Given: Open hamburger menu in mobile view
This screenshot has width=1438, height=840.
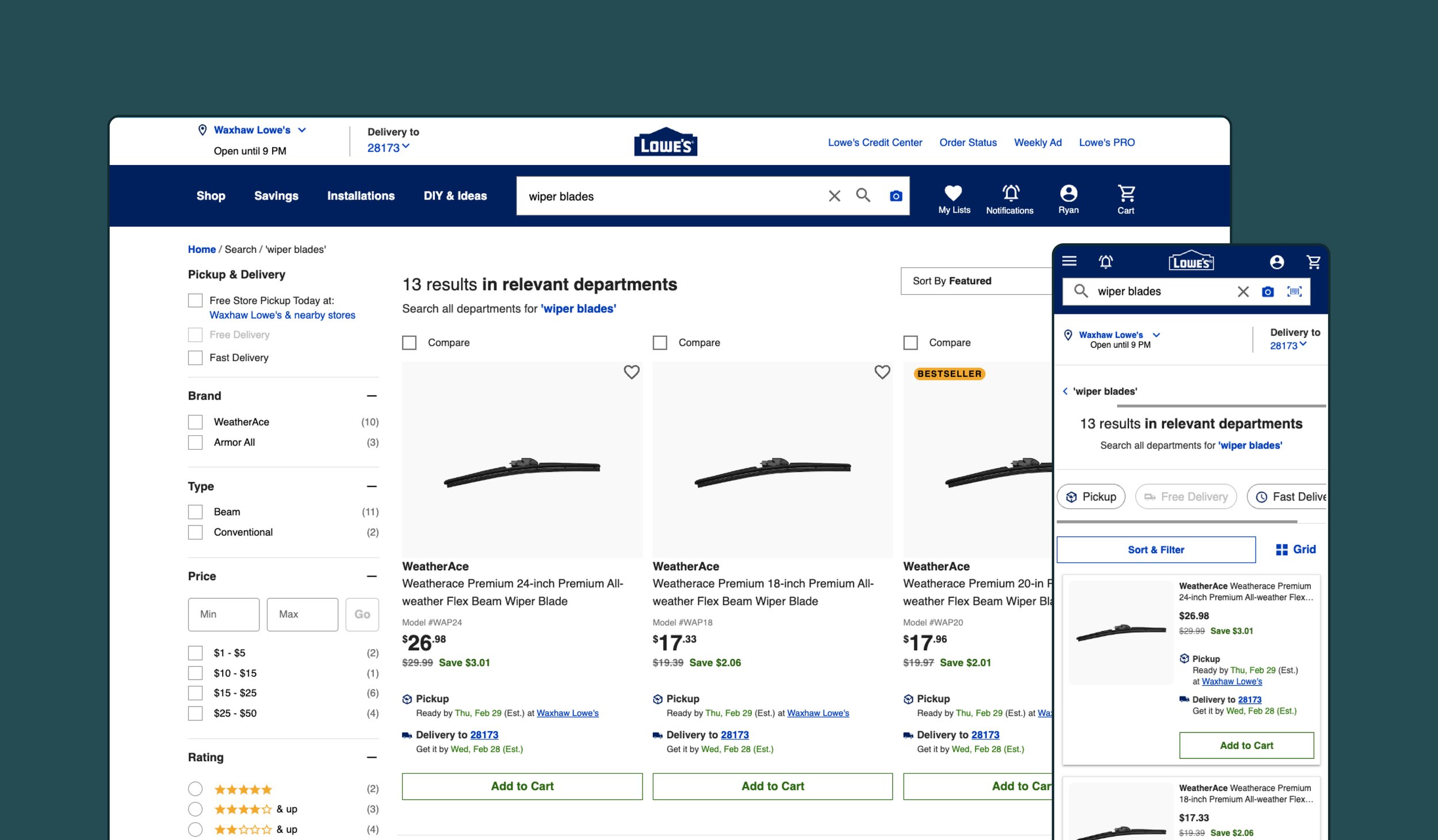Looking at the screenshot, I should coord(1069,261).
